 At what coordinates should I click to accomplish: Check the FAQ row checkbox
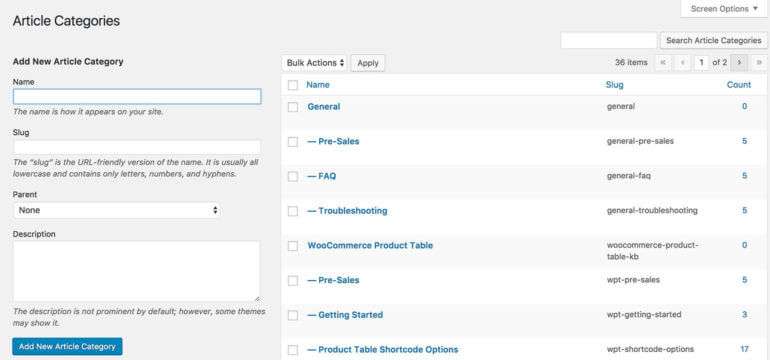click(293, 177)
